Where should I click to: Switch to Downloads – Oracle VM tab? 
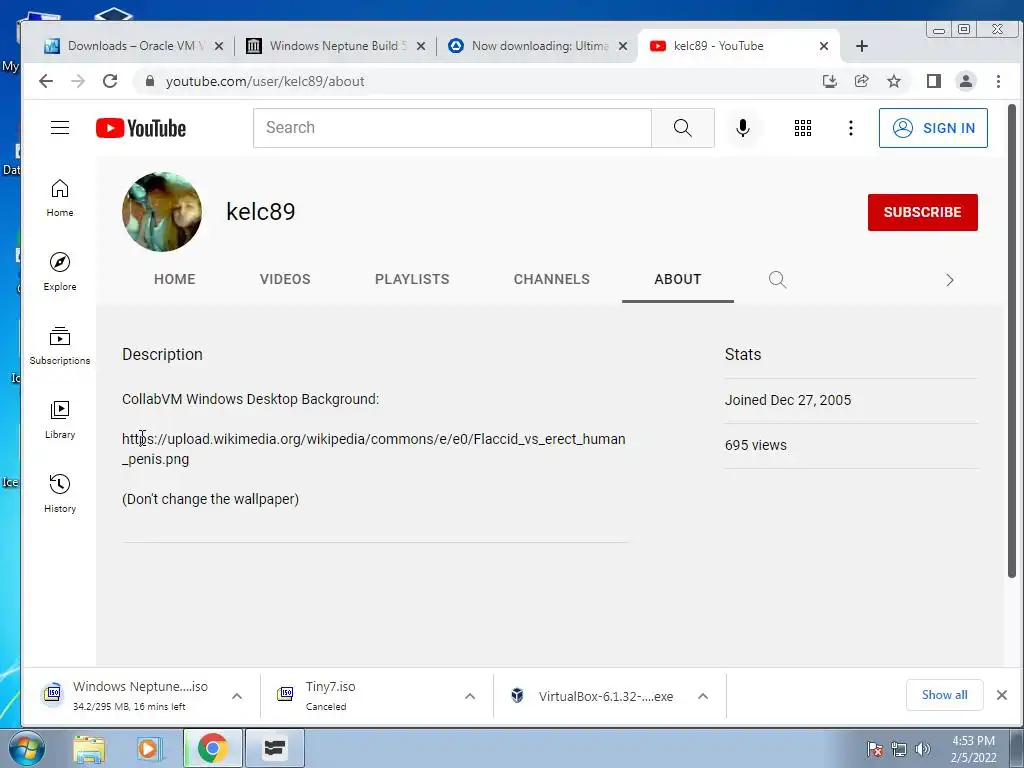tap(134, 46)
